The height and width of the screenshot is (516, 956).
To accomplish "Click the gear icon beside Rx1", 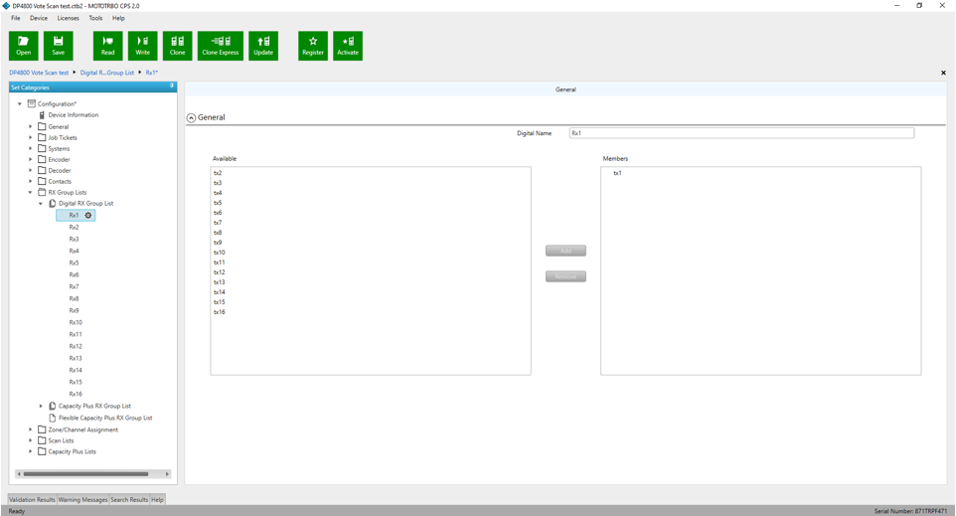I will [x=88, y=215].
